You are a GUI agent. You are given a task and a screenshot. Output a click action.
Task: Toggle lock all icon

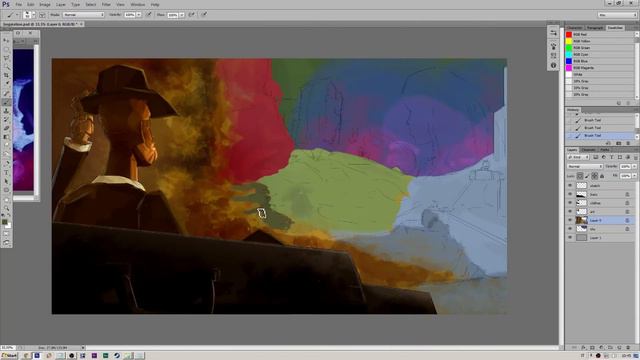602,176
